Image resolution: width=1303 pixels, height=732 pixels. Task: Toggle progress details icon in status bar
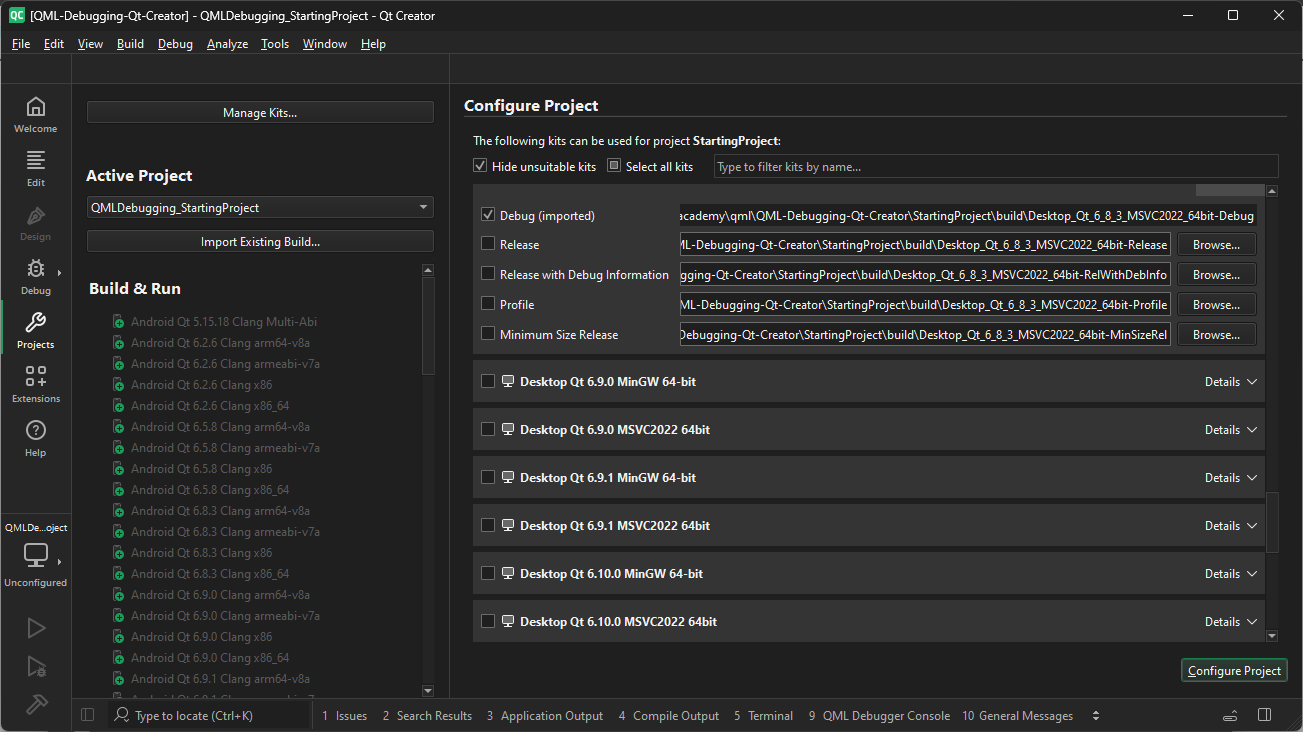pos(1231,715)
